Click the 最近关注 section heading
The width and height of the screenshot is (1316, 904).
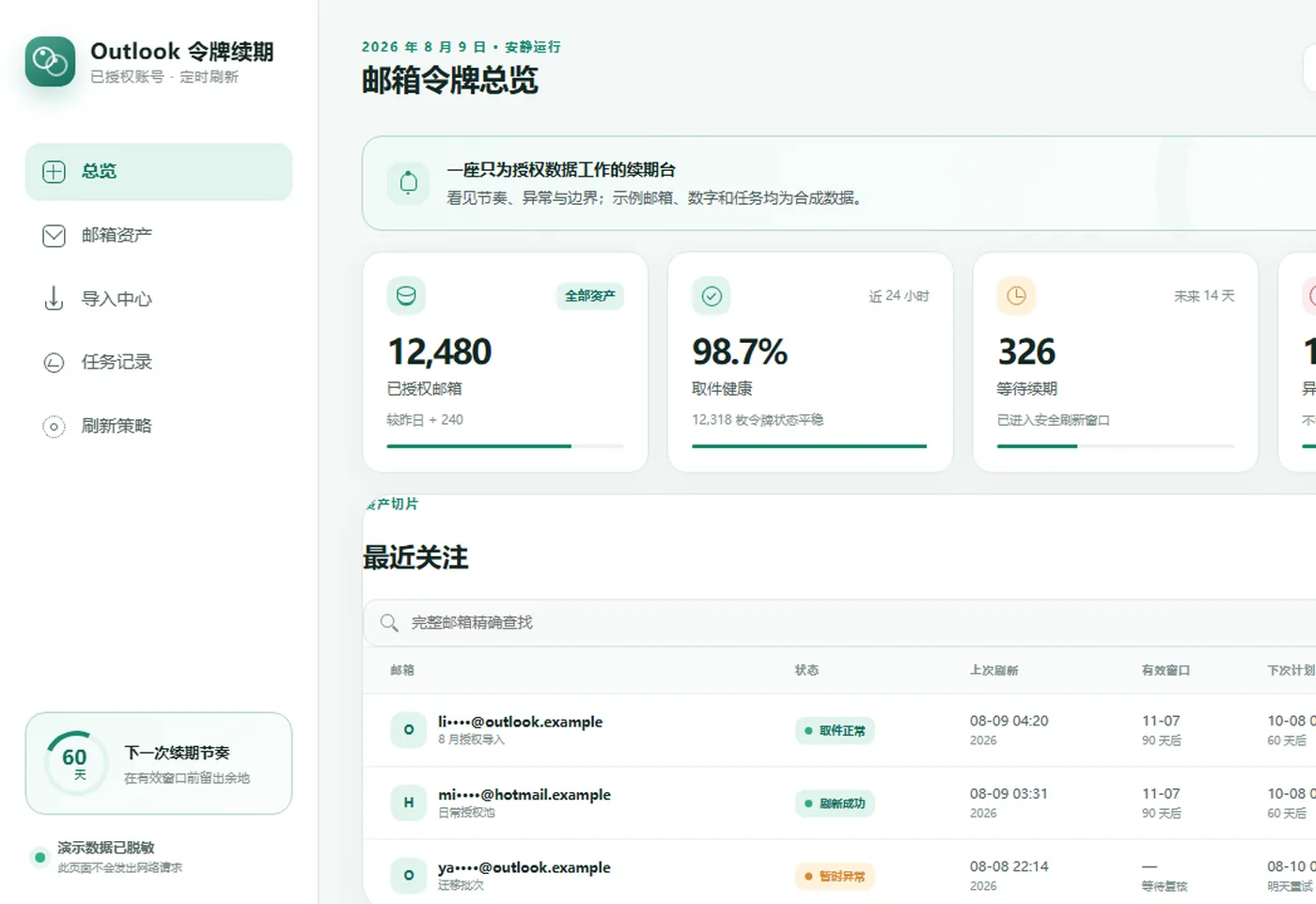[415, 557]
